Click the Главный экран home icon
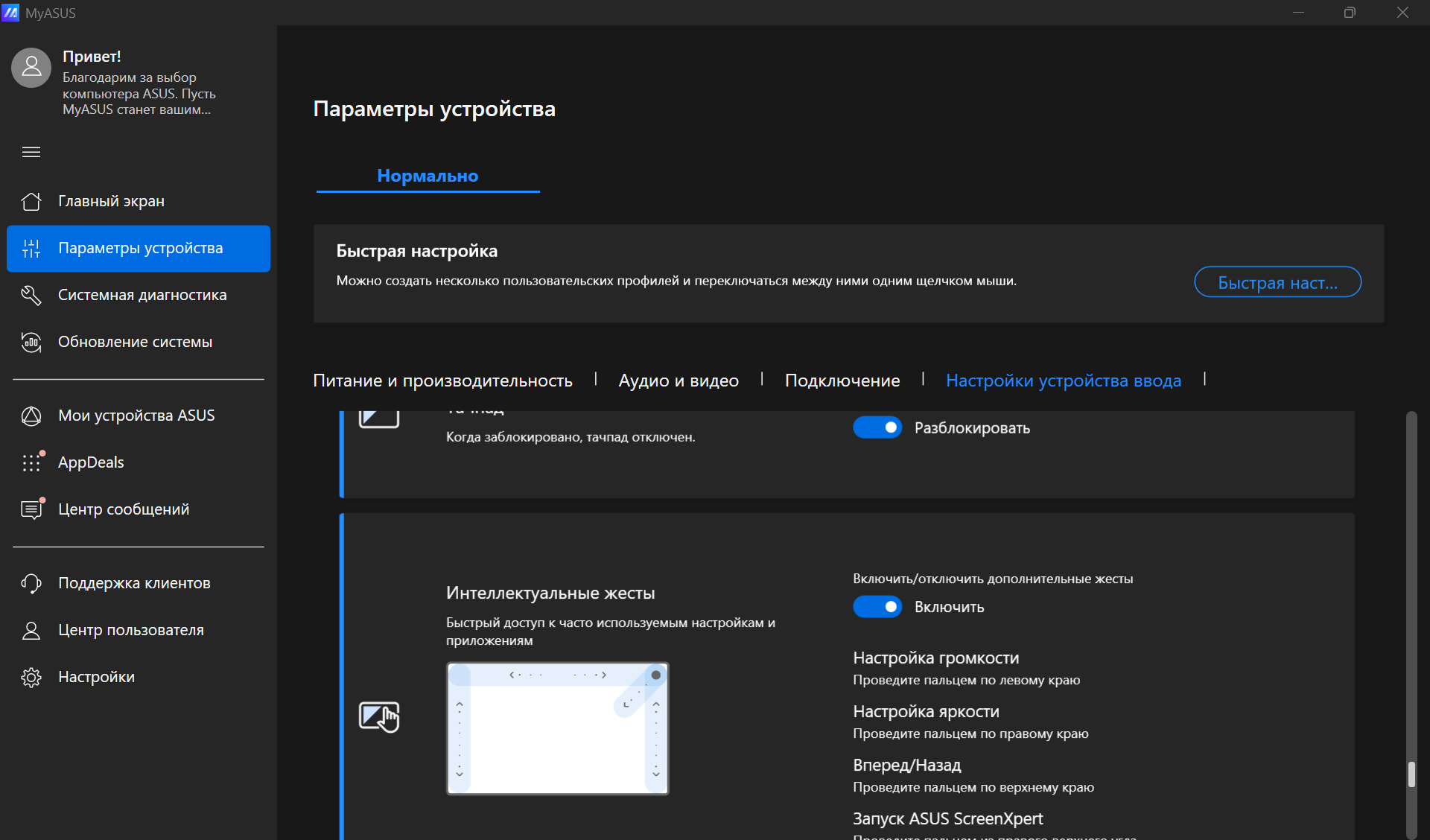1430x840 pixels. point(31,201)
